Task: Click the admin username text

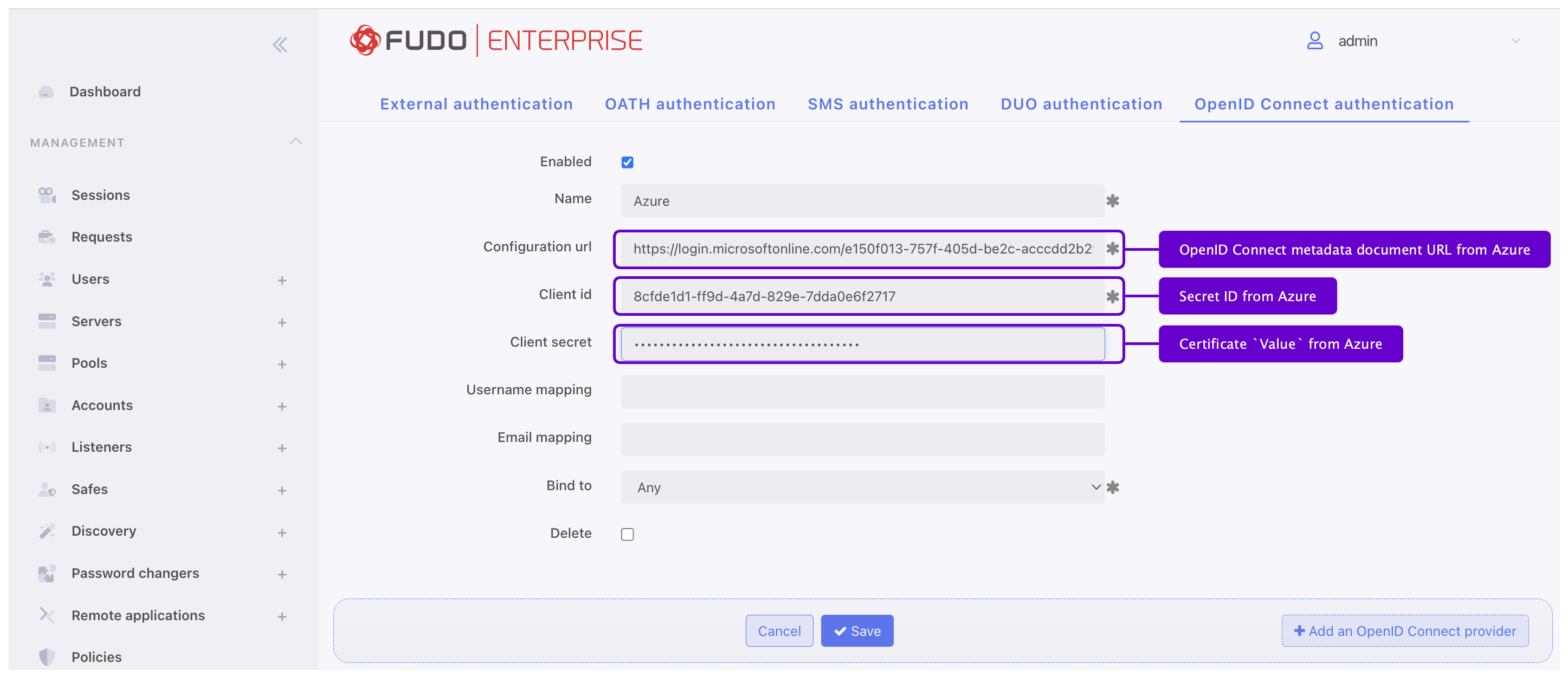Action: [1357, 41]
